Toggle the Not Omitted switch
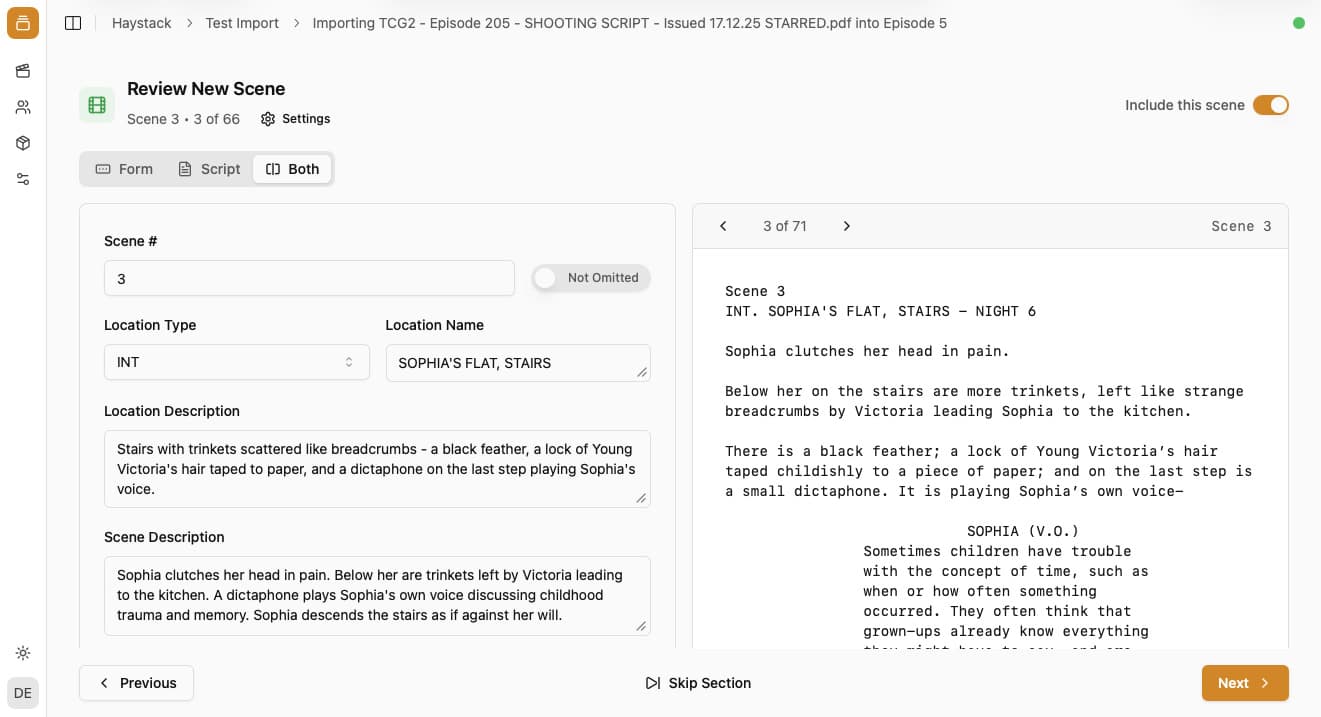The image size is (1321, 717). [x=591, y=278]
